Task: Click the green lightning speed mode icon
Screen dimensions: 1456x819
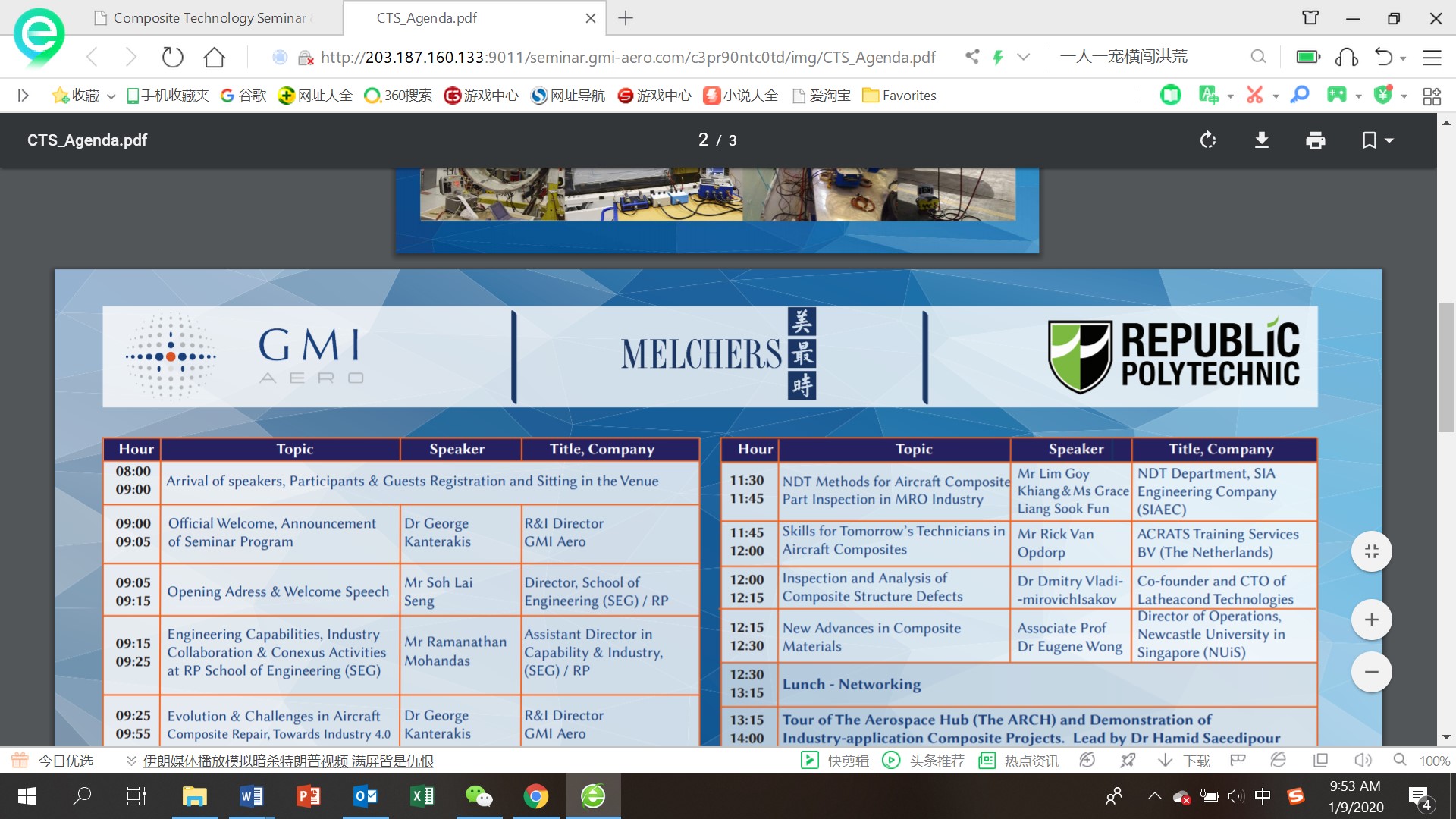Action: click(998, 57)
